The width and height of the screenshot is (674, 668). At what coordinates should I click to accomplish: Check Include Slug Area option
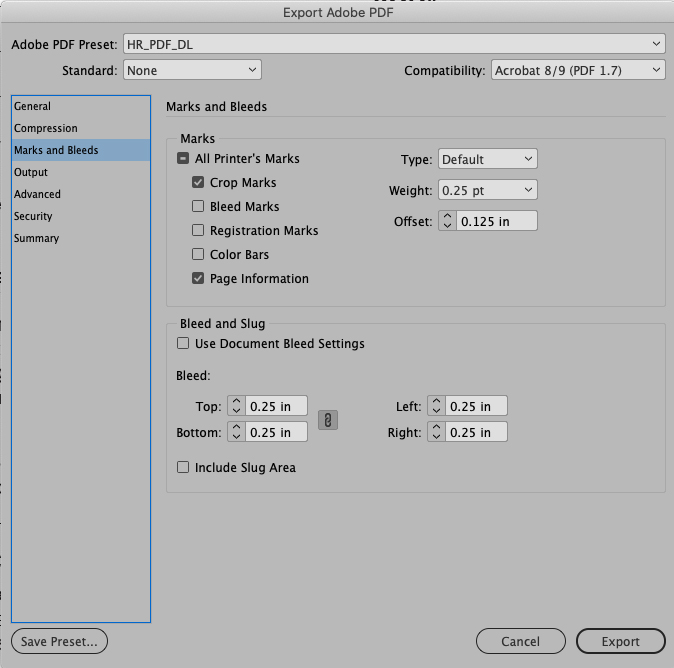pyautogui.click(x=183, y=467)
